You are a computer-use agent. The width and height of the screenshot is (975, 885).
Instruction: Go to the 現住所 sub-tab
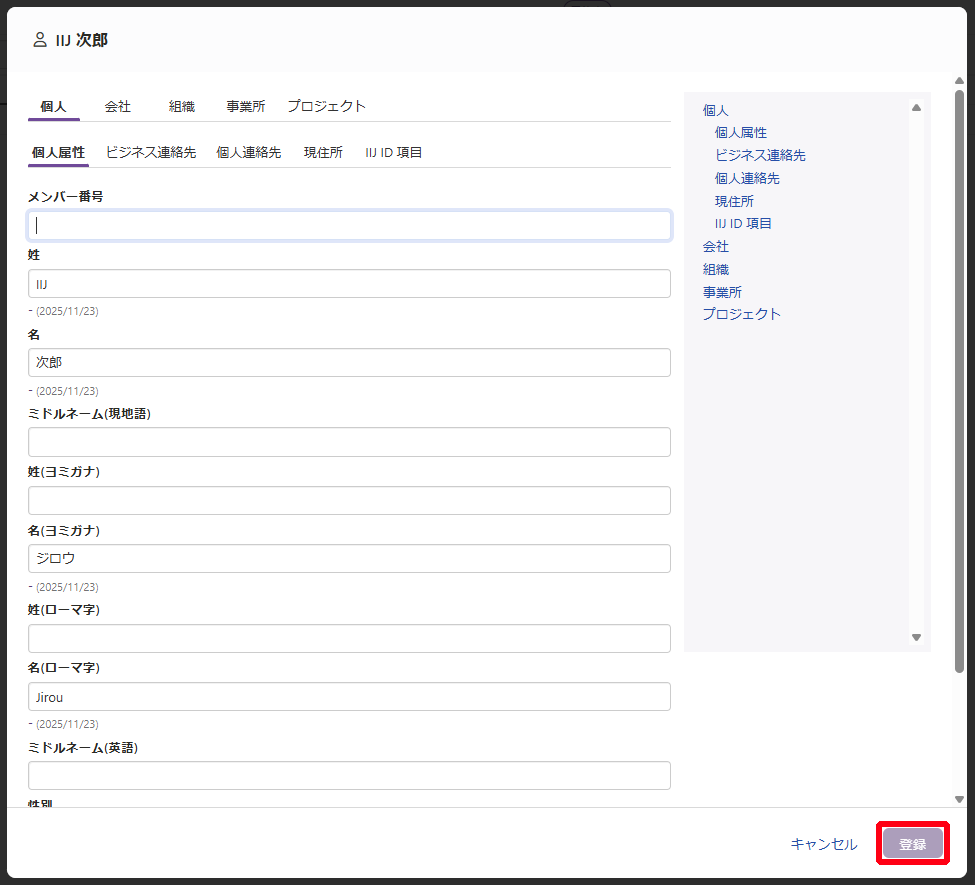pos(323,153)
